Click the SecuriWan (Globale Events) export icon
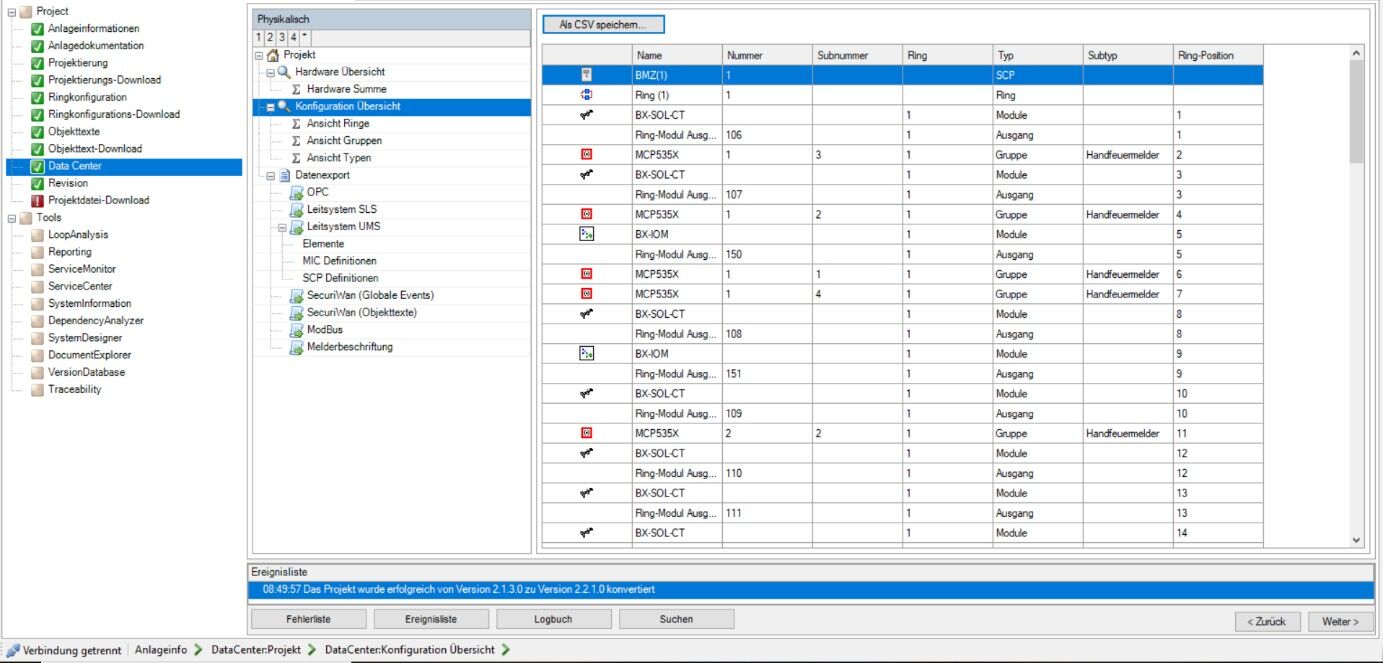 (297, 295)
